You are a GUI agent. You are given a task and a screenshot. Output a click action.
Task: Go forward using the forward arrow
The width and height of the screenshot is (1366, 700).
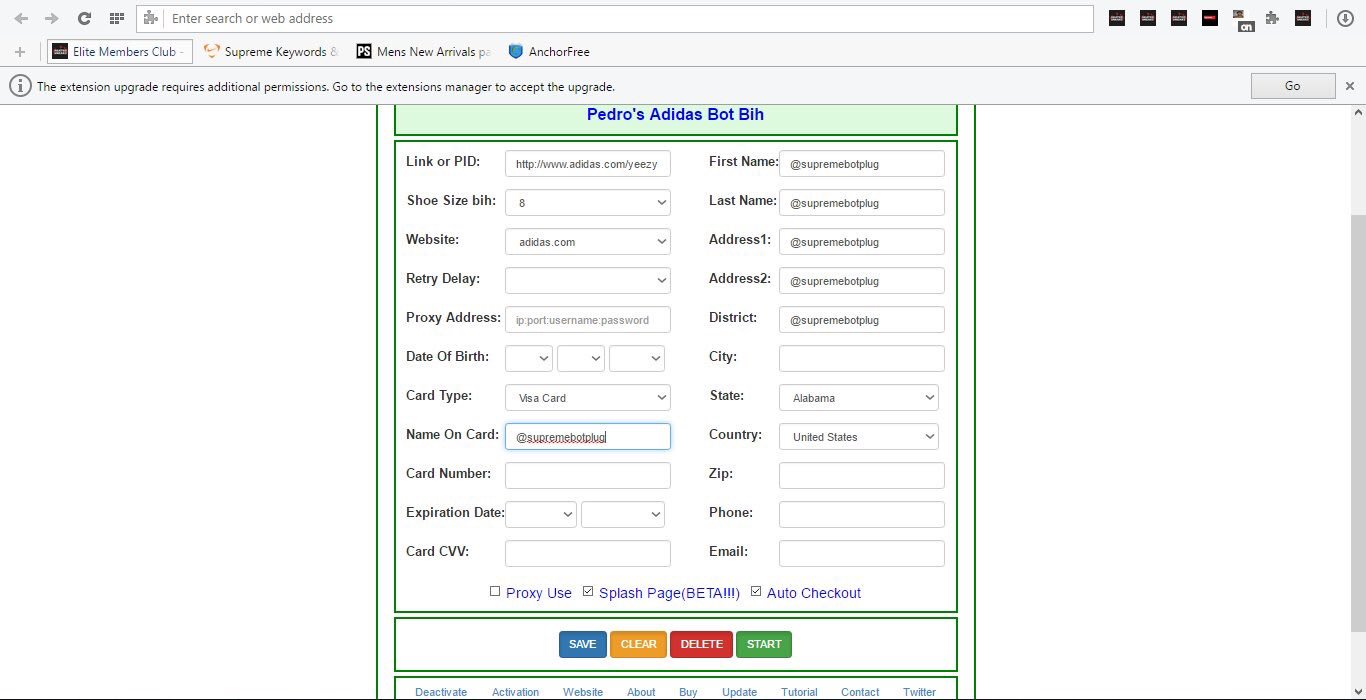52,18
